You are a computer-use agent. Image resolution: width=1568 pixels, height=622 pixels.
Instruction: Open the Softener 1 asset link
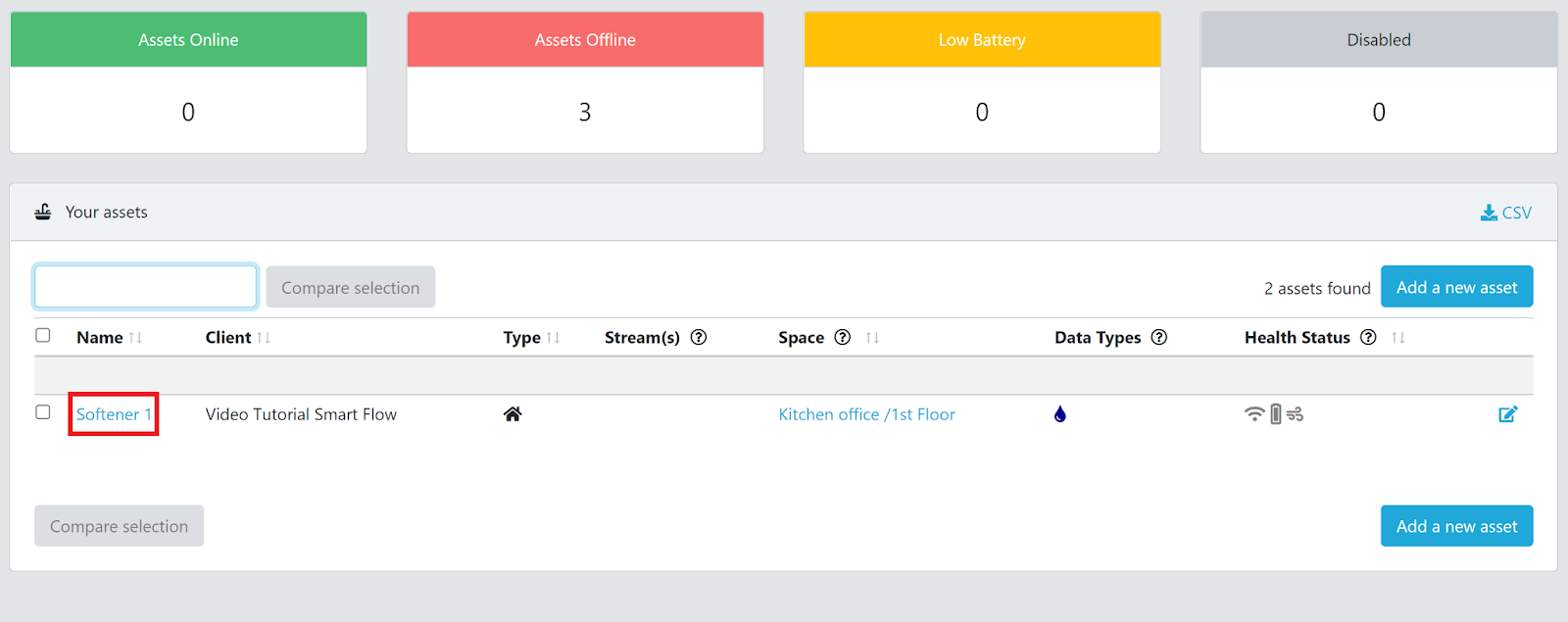(x=114, y=414)
